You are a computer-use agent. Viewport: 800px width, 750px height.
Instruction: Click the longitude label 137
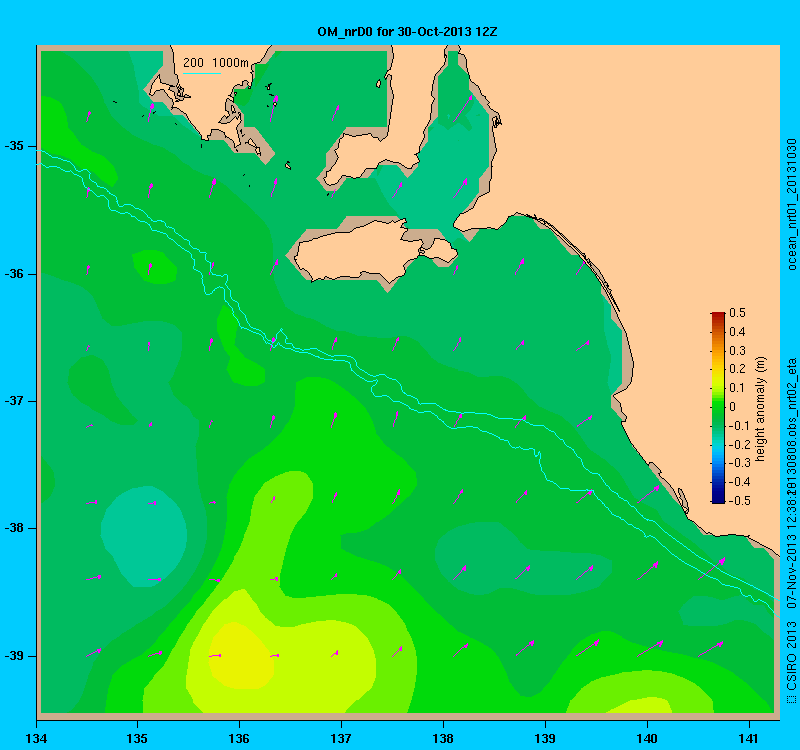pyautogui.click(x=341, y=738)
